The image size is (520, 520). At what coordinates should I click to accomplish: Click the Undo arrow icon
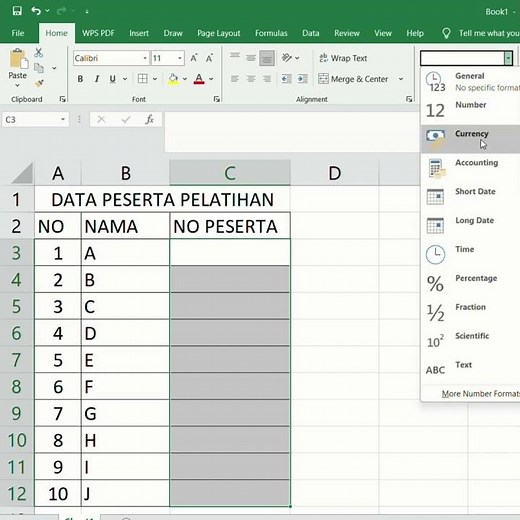[36, 11]
